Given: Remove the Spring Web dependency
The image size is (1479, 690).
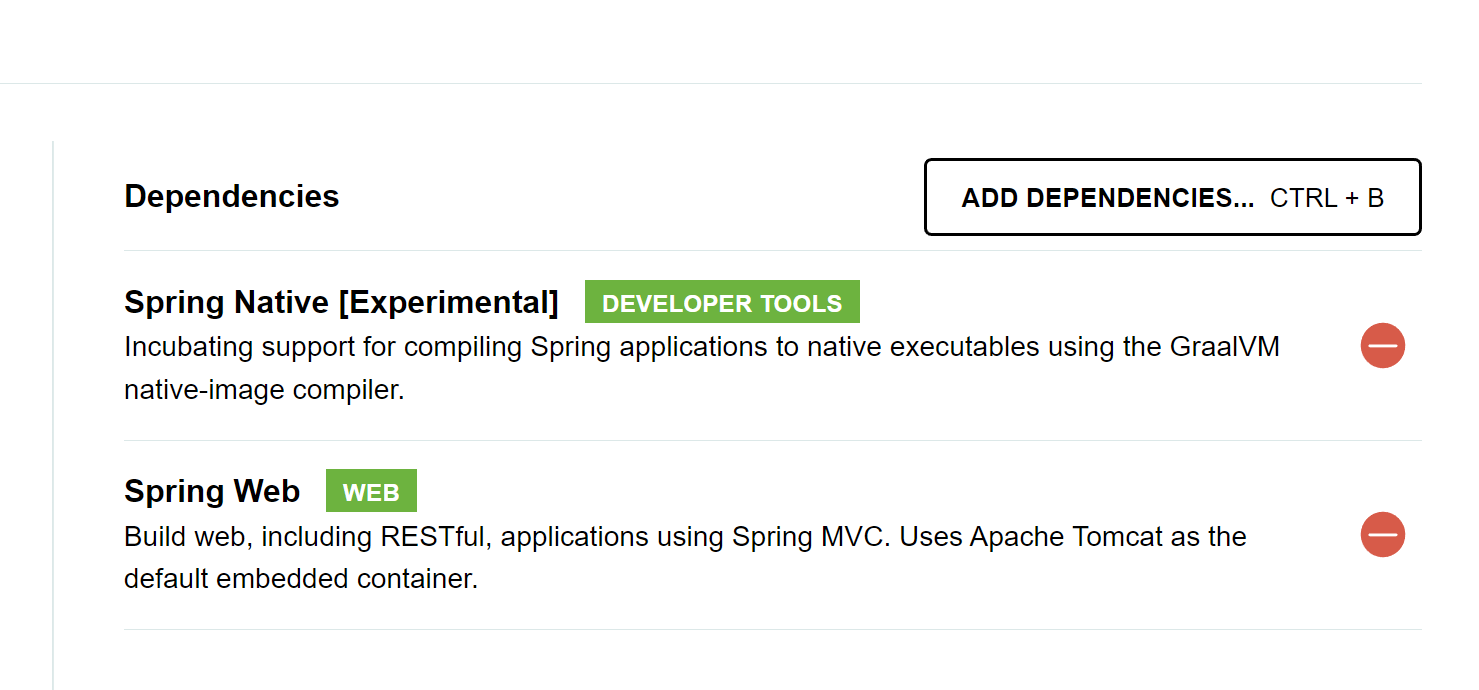Looking at the screenshot, I should pyautogui.click(x=1382, y=535).
